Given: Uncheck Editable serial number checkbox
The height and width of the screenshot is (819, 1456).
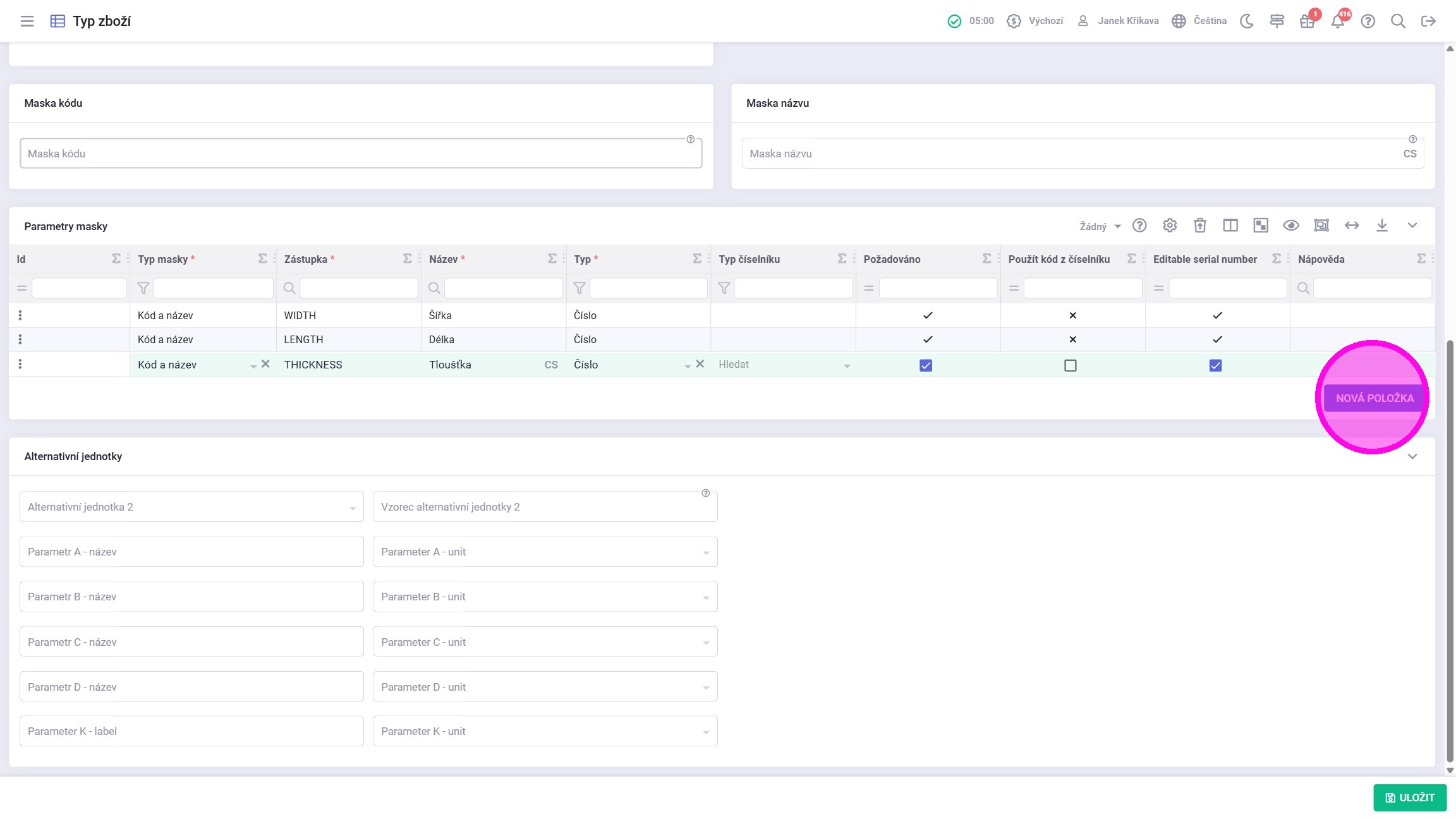Looking at the screenshot, I should [x=1215, y=365].
